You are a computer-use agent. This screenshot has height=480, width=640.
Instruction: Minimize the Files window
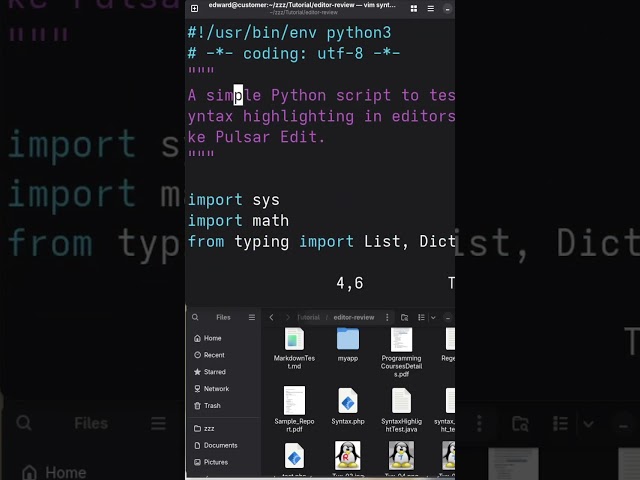tap(448, 317)
